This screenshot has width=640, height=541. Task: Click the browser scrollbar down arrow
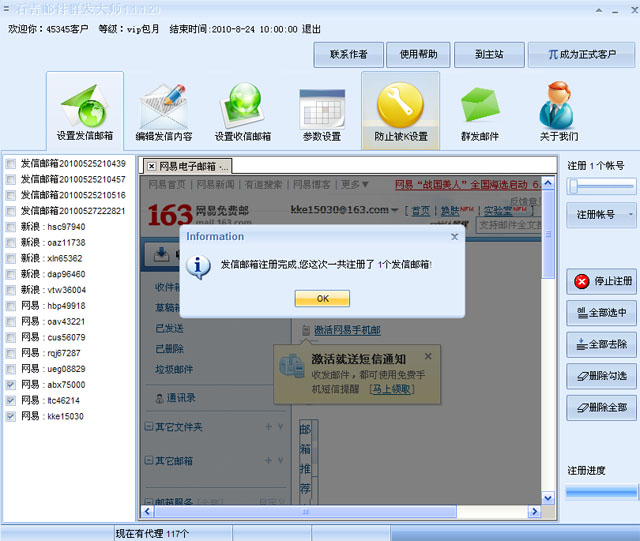(548, 498)
